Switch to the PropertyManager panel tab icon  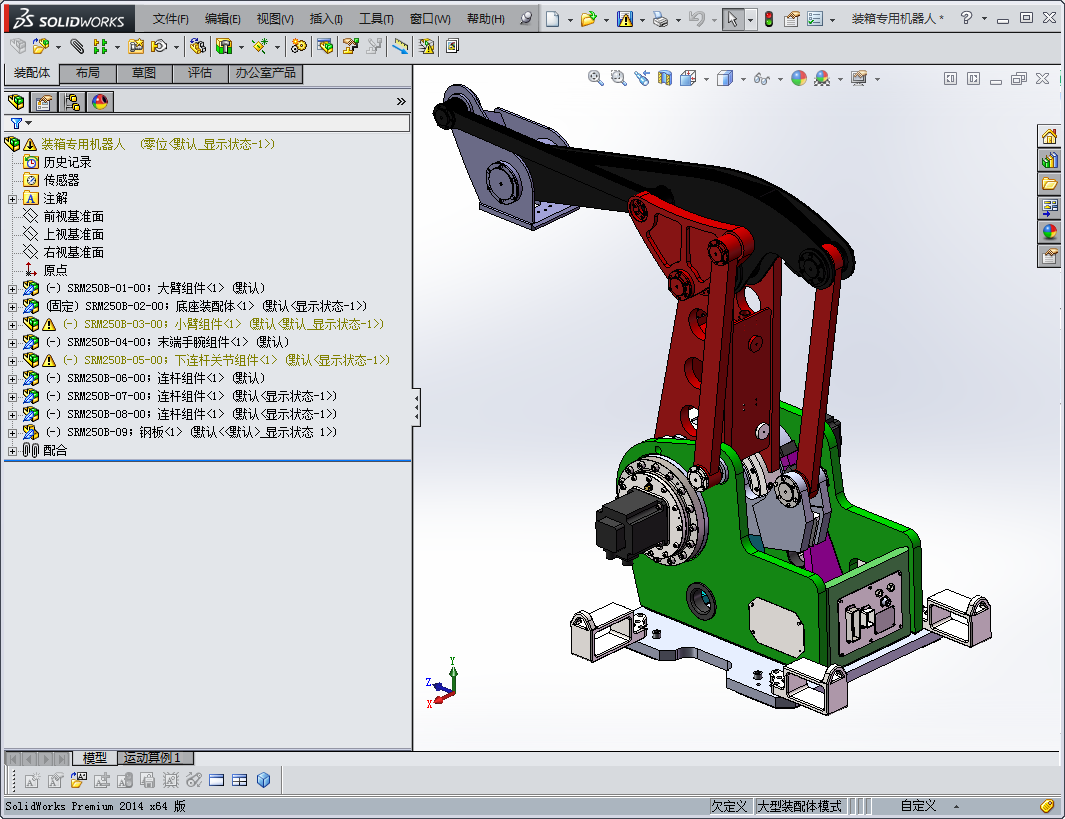(x=43, y=101)
